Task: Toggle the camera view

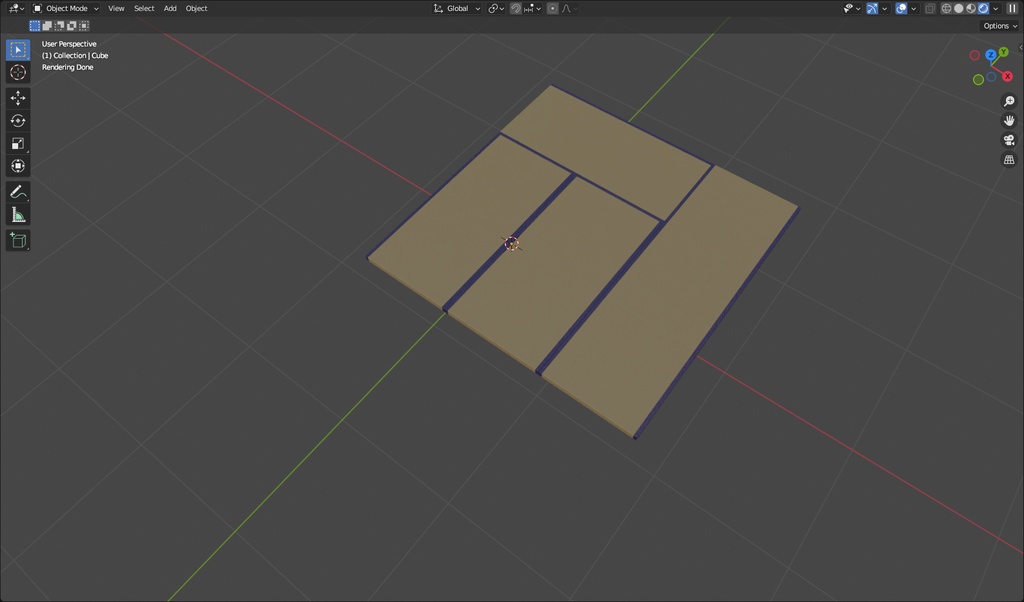Action: [x=1009, y=140]
